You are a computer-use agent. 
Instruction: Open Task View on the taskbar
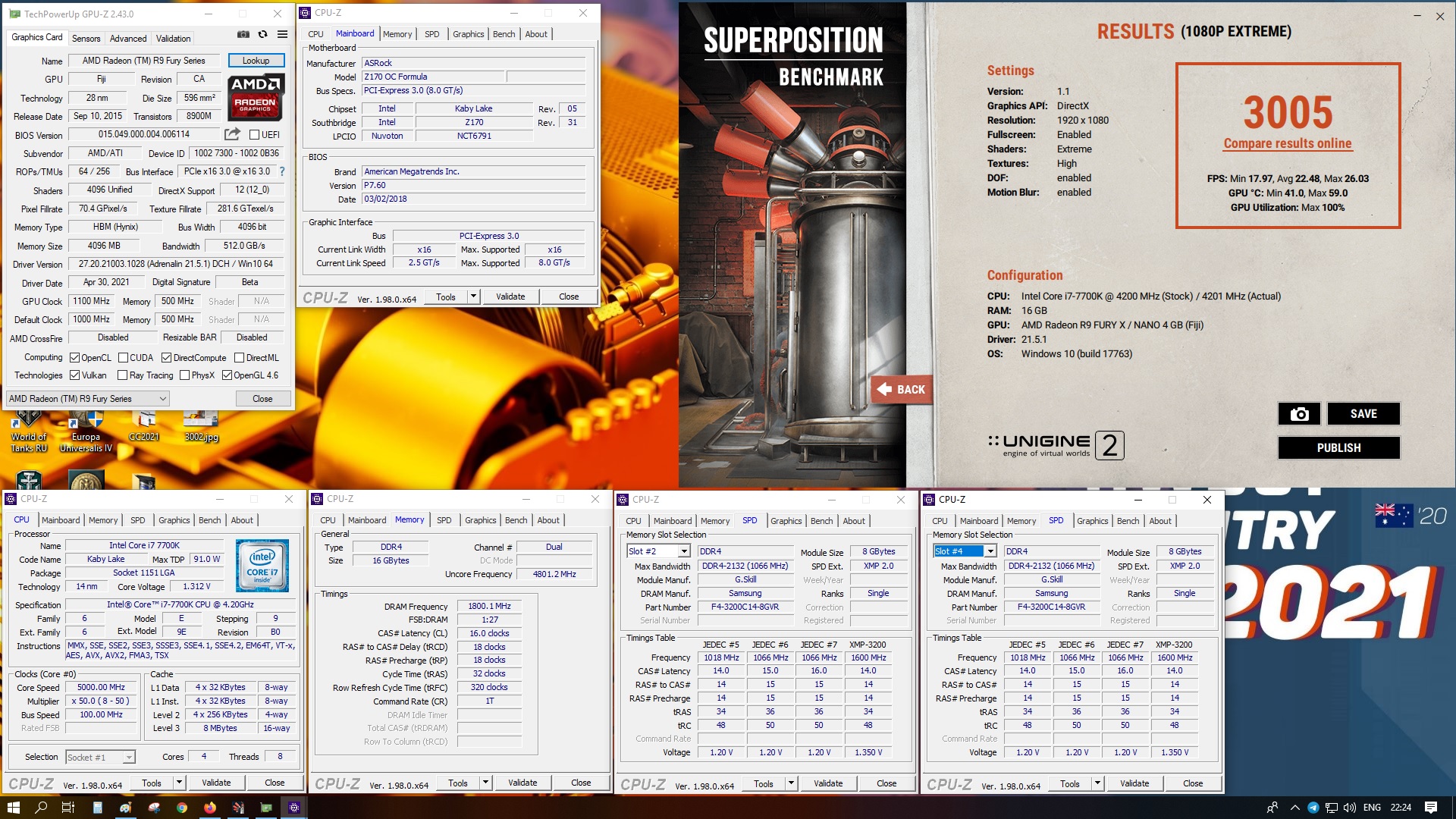click(67, 808)
